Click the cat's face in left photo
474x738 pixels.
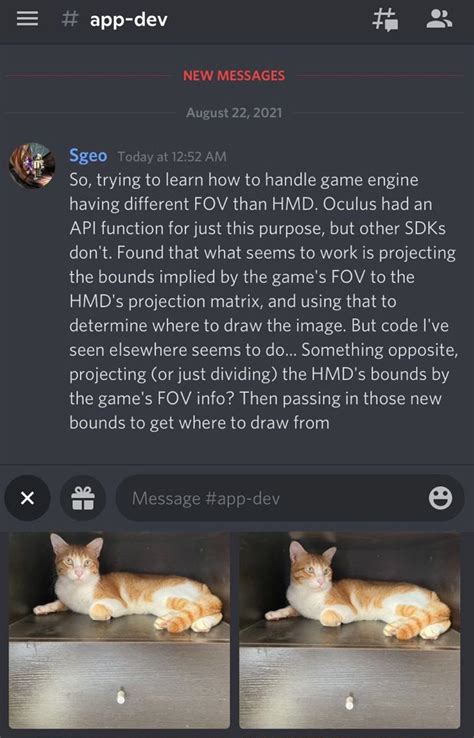[x=74, y=561]
